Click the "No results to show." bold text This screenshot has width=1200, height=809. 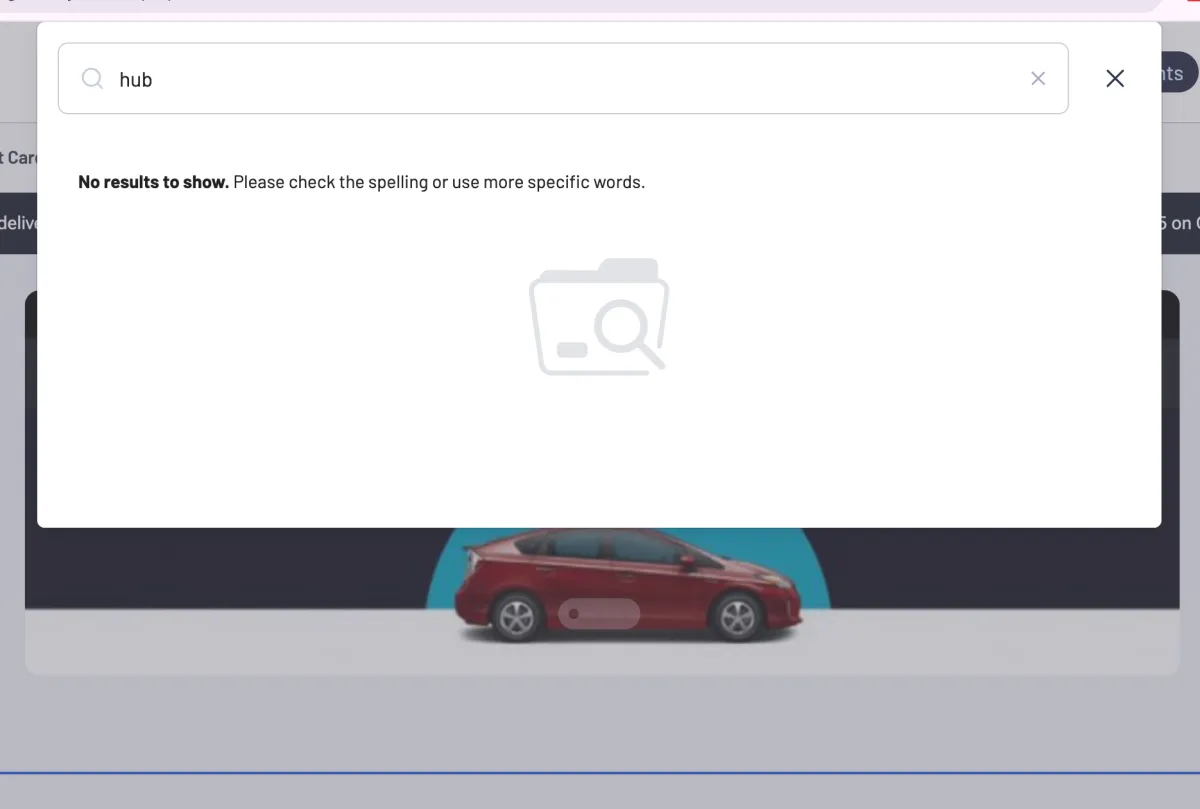point(153,182)
